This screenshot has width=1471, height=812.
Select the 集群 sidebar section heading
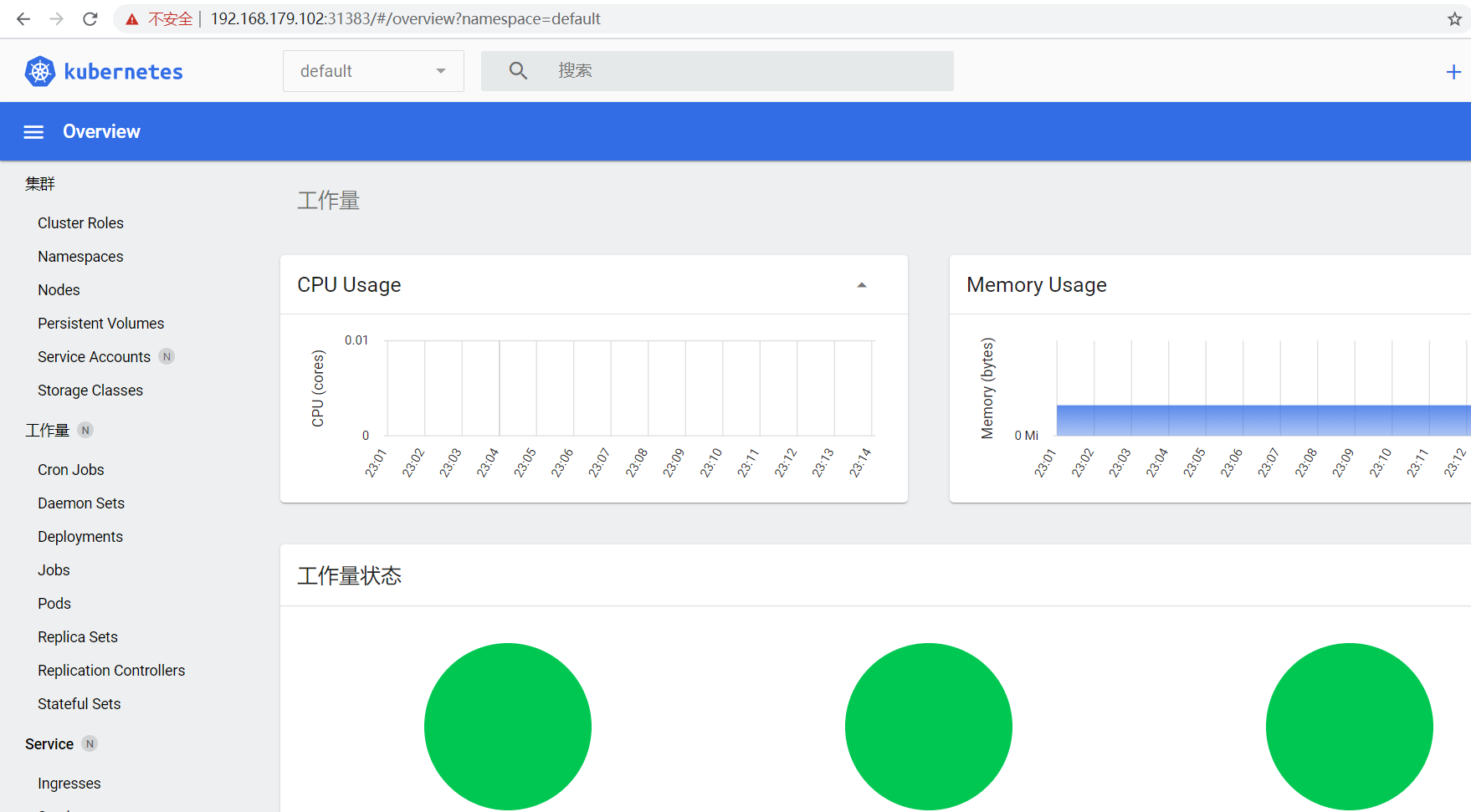click(x=39, y=183)
